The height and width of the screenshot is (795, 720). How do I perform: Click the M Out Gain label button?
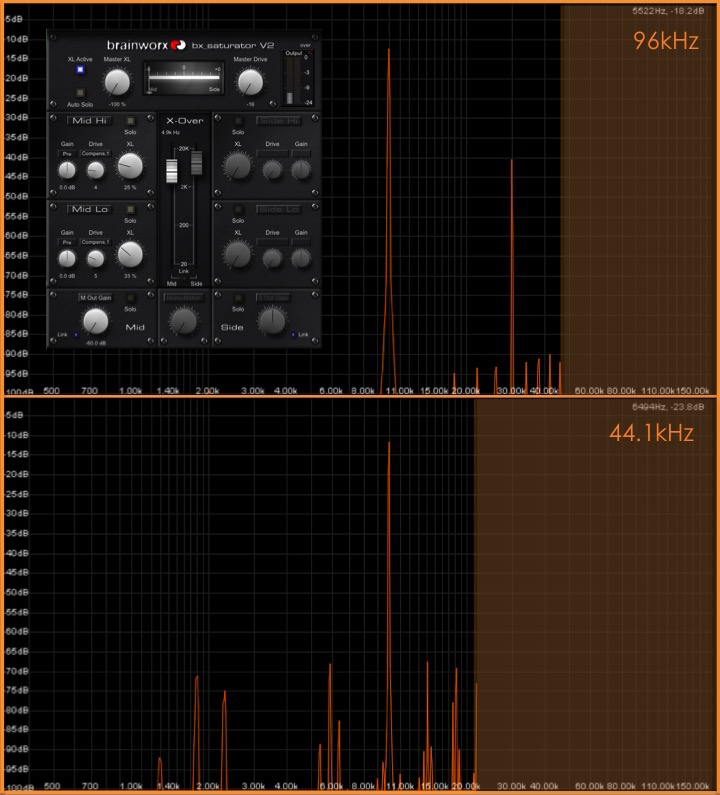[x=95, y=298]
